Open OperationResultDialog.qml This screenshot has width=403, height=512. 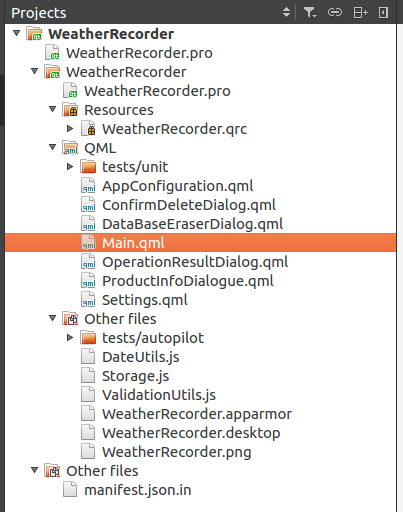tap(195, 262)
